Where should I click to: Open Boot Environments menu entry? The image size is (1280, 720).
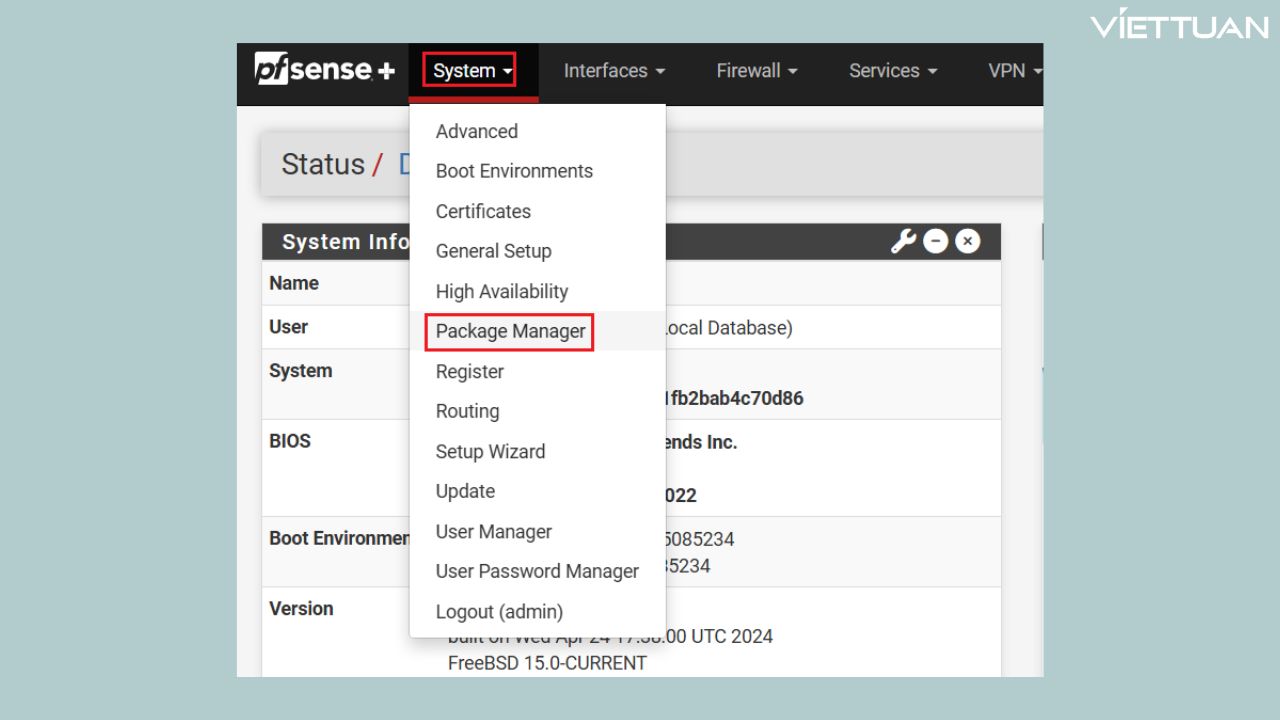coord(514,171)
